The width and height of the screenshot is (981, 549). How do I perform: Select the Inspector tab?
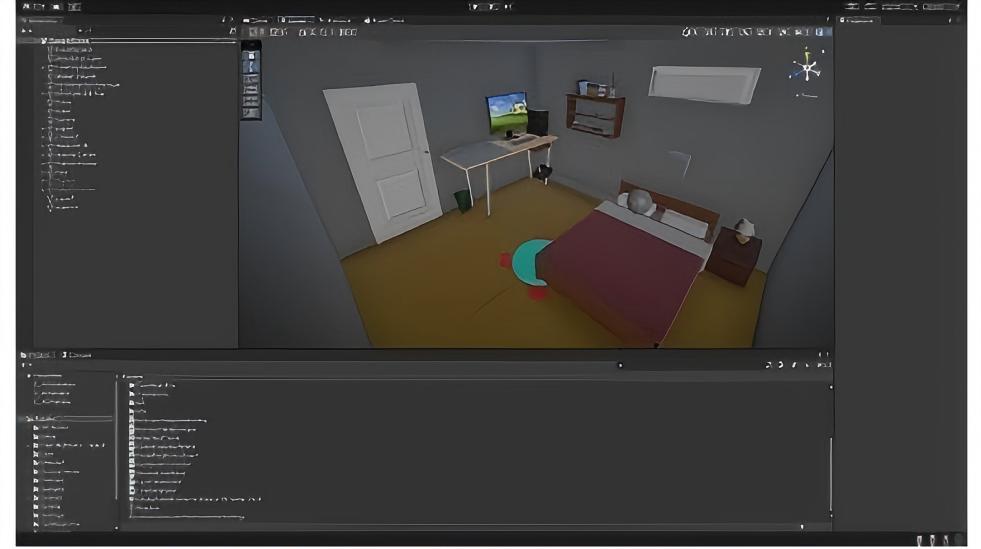pos(858,19)
